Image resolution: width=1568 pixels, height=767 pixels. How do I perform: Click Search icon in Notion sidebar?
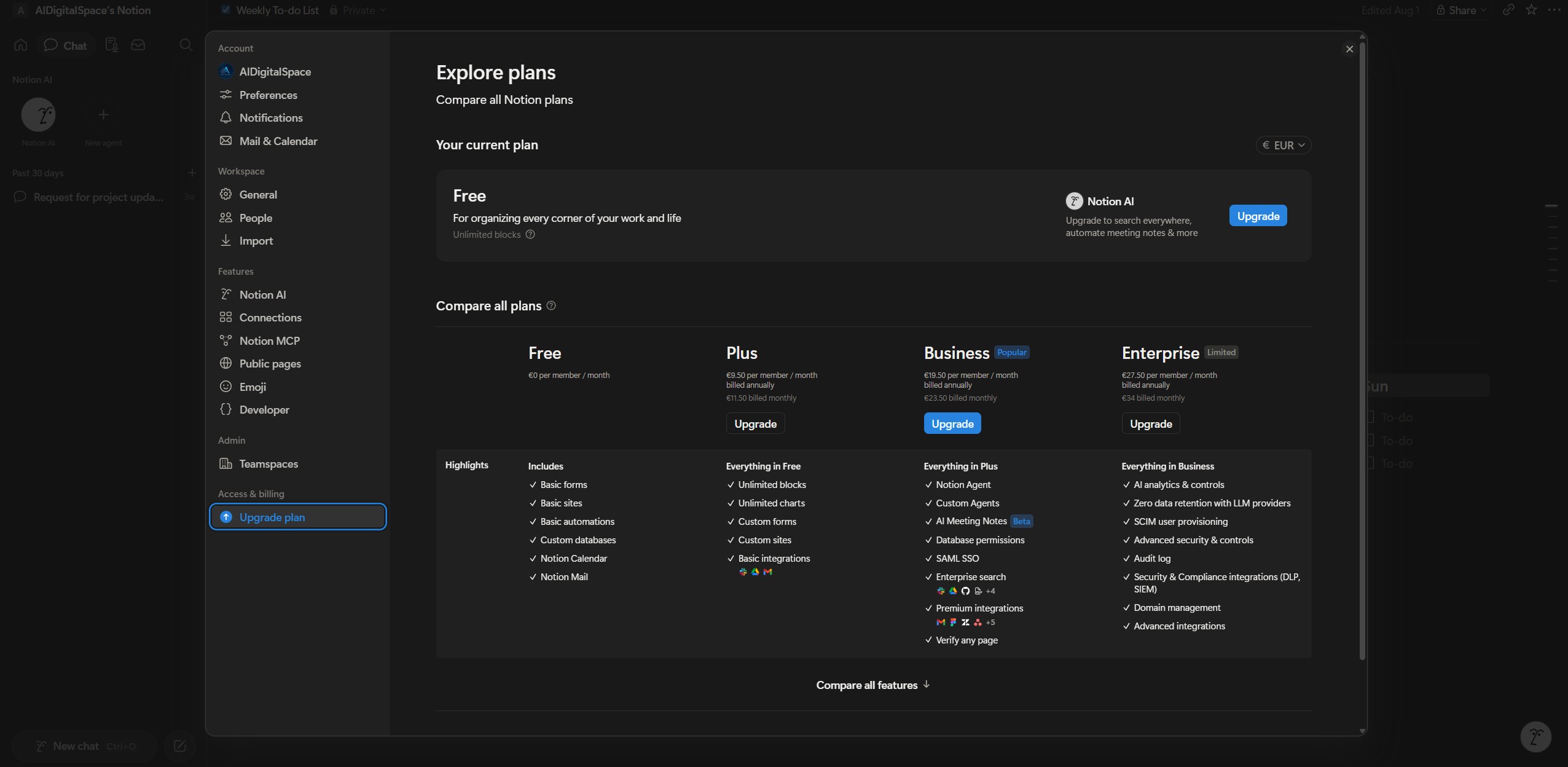click(186, 45)
